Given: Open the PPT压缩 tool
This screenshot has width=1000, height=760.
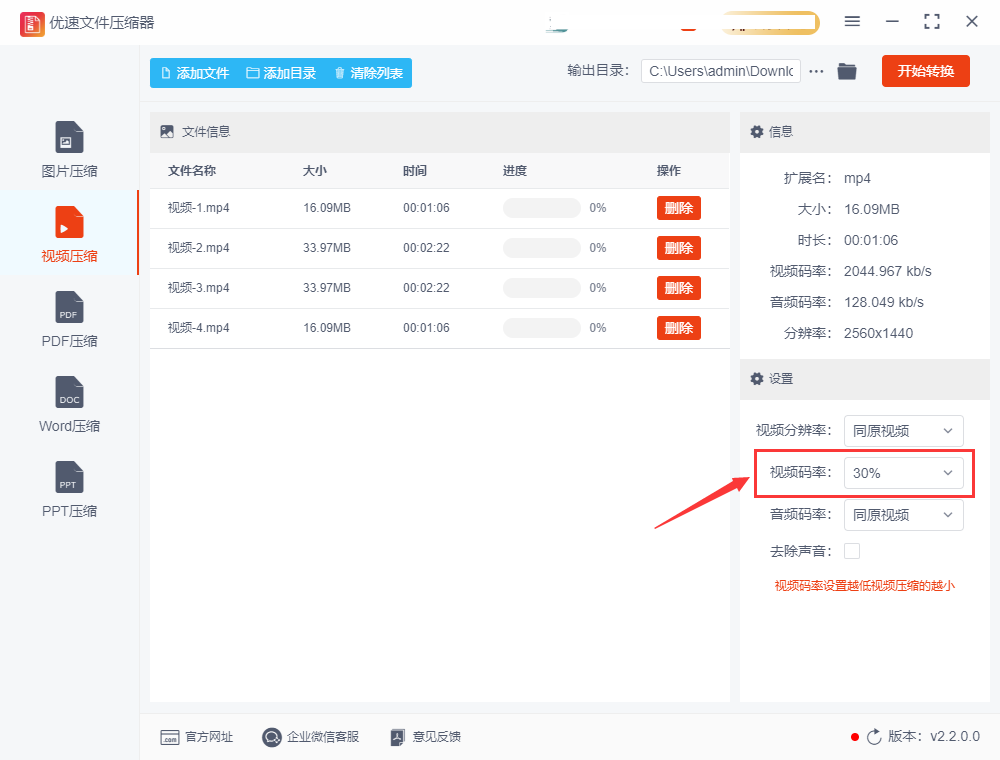Looking at the screenshot, I should pos(68,488).
